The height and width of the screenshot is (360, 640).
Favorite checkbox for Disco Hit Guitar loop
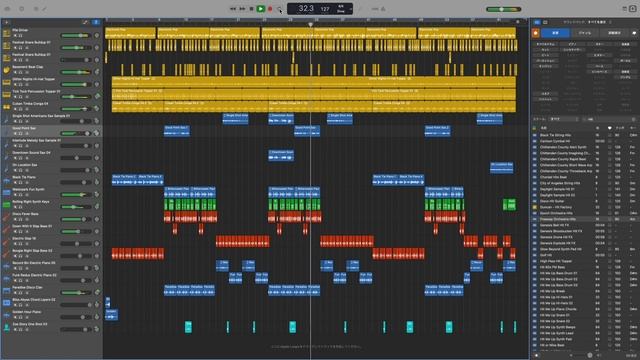coord(610,201)
